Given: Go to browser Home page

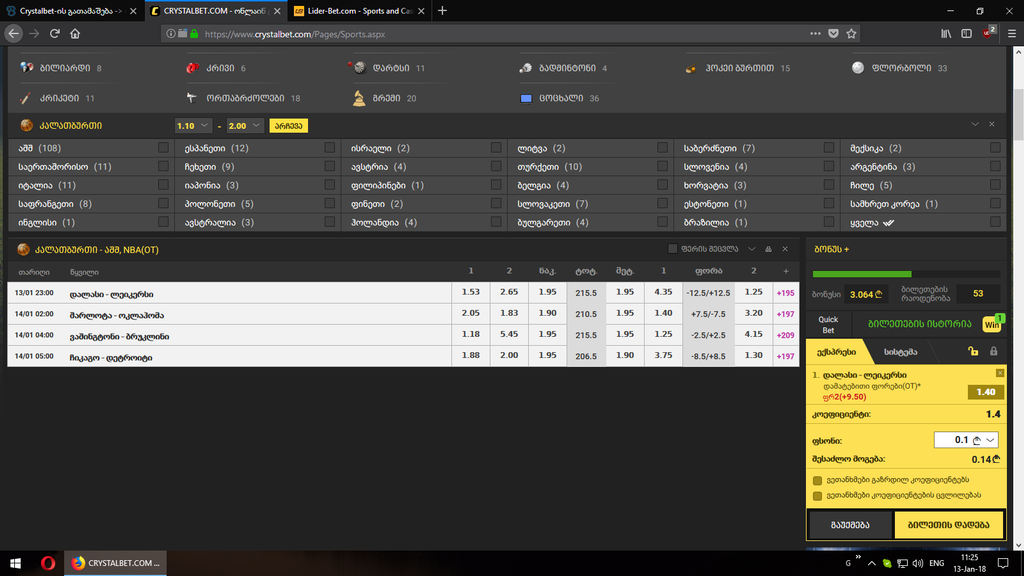Looking at the screenshot, I should [x=75, y=33].
